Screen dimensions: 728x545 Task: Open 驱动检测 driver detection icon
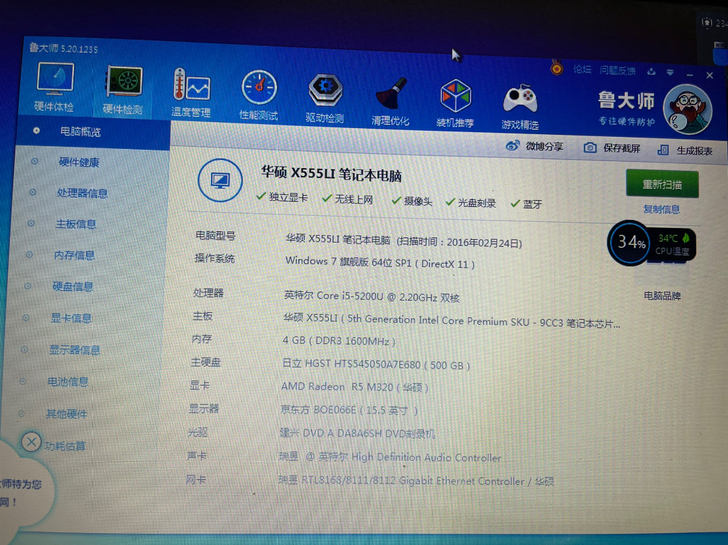click(325, 98)
